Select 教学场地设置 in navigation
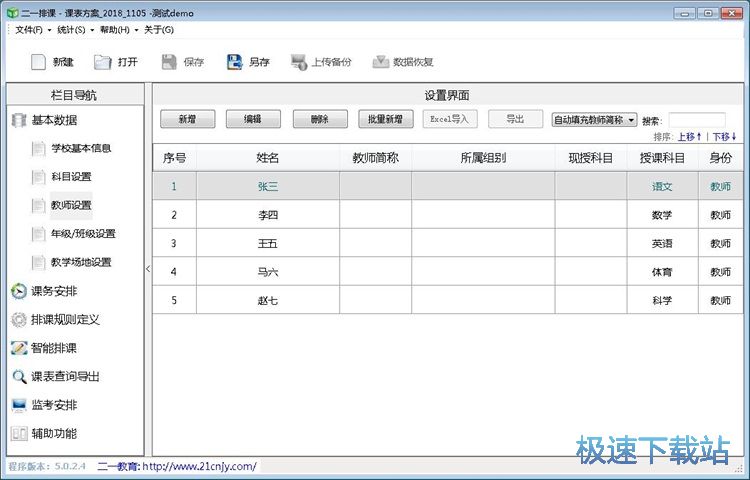 [x=81, y=262]
